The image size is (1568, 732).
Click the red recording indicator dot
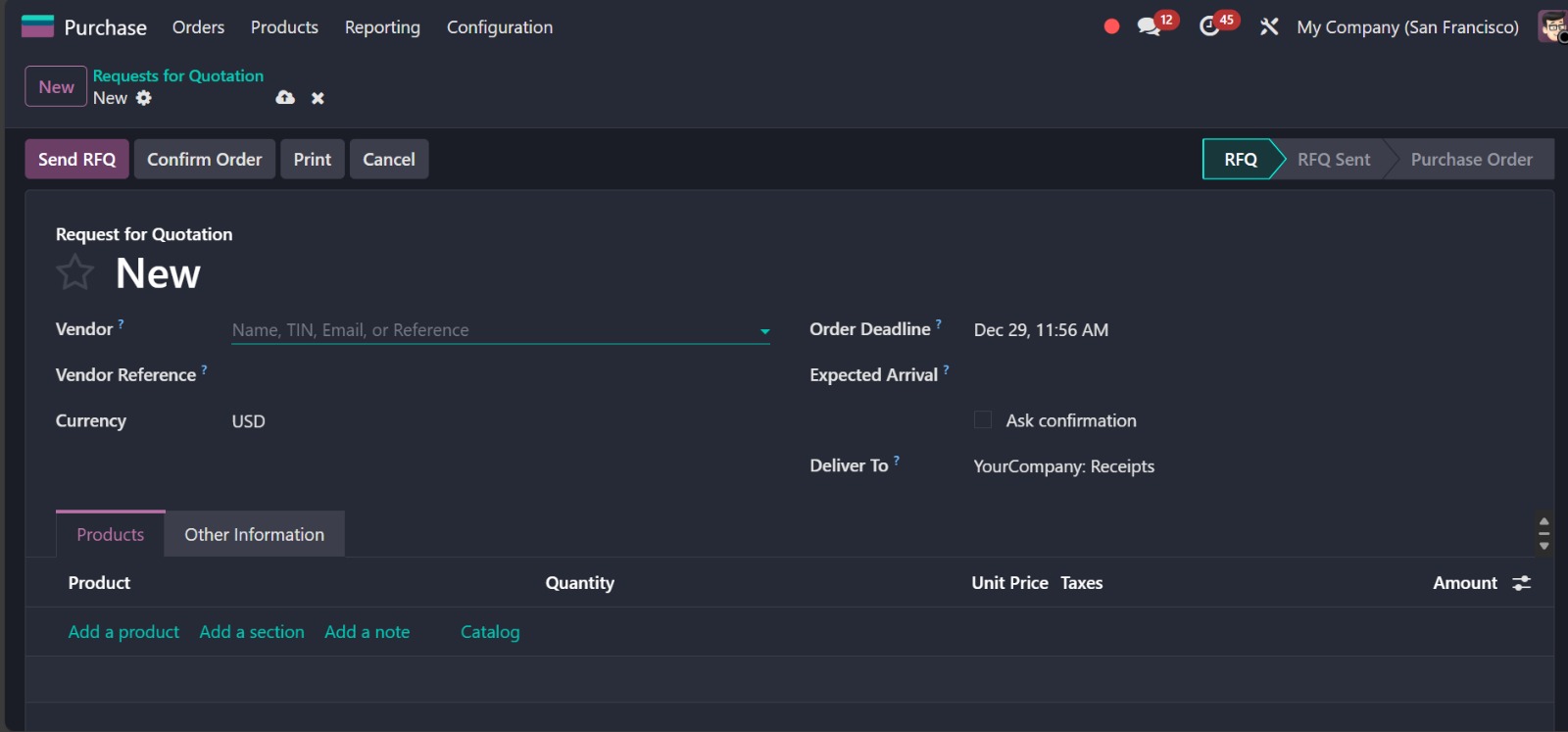click(x=1111, y=26)
